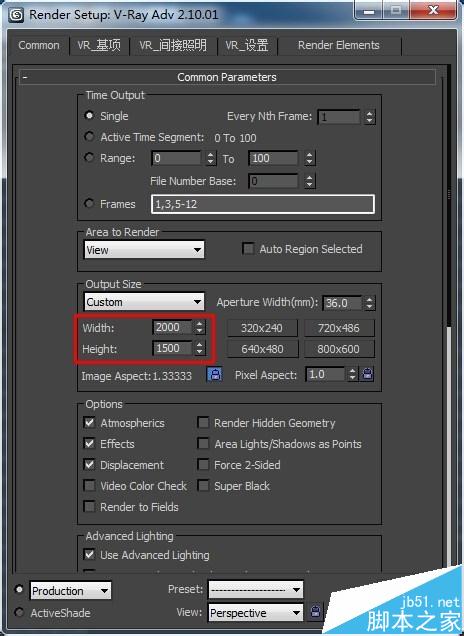Viewport: 464px width, 636px height.
Task: Enable the Super Black checkbox
Action: point(203,486)
